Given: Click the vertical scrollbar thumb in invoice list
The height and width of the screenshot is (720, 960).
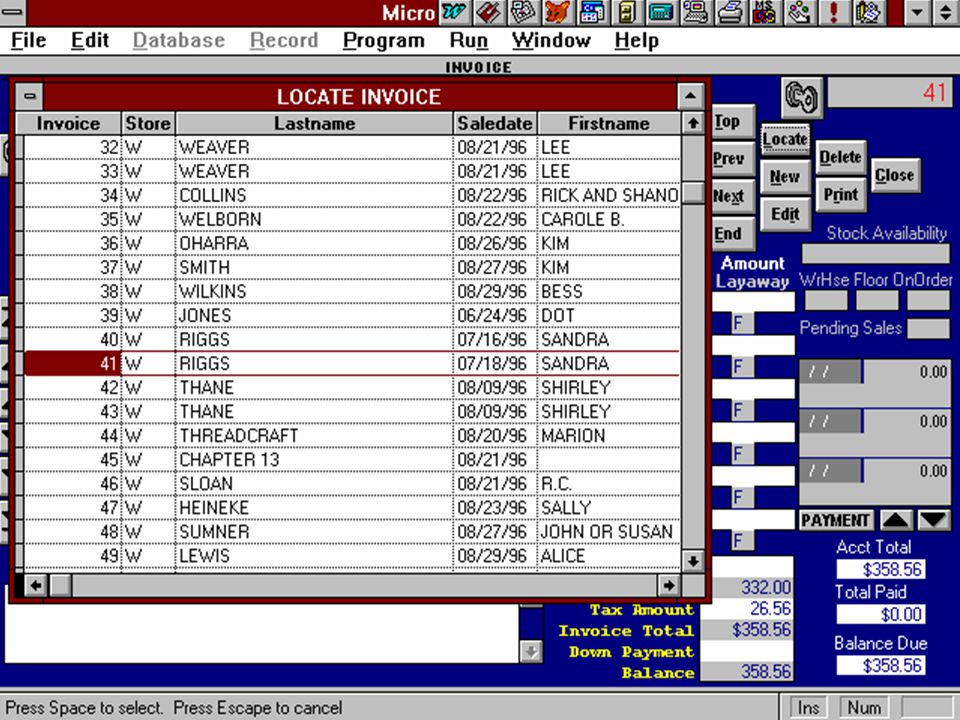Looking at the screenshot, I should point(693,193).
